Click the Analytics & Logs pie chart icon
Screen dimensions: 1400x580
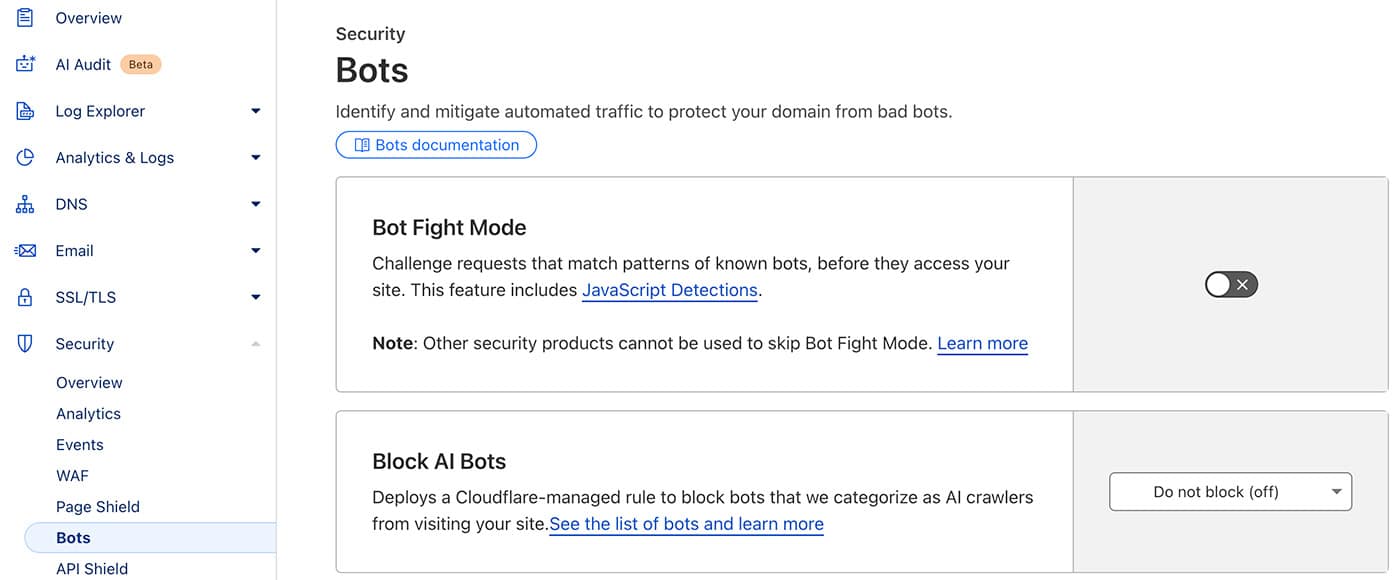point(25,157)
